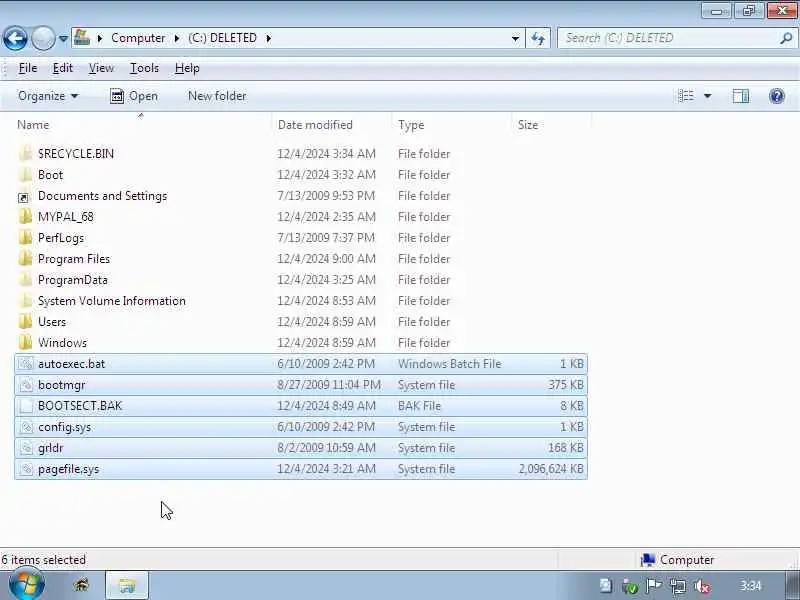The height and width of the screenshot is (600, 800).
Task: Click the Windows Start orb
Action: point(27,585)
